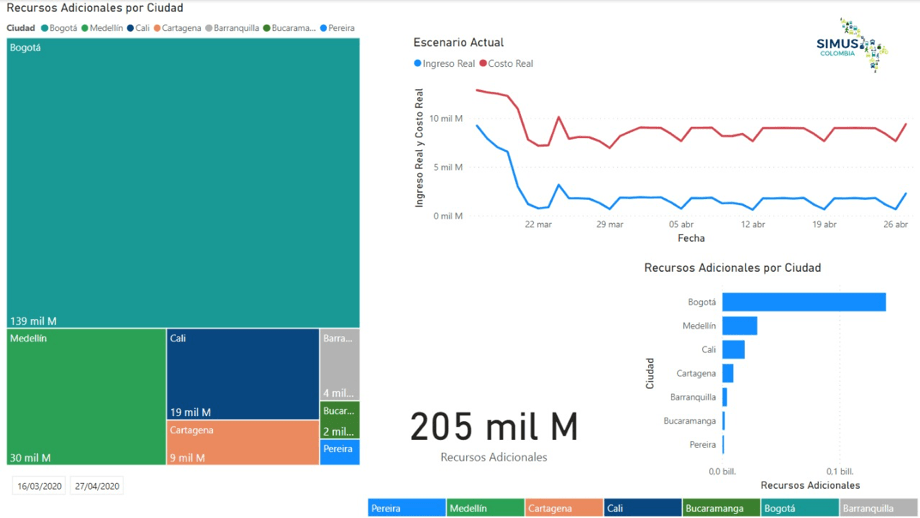The image size is (920, 518).
Task: Toggle the Costo Real legend item
Action: (x=507, y=64)
